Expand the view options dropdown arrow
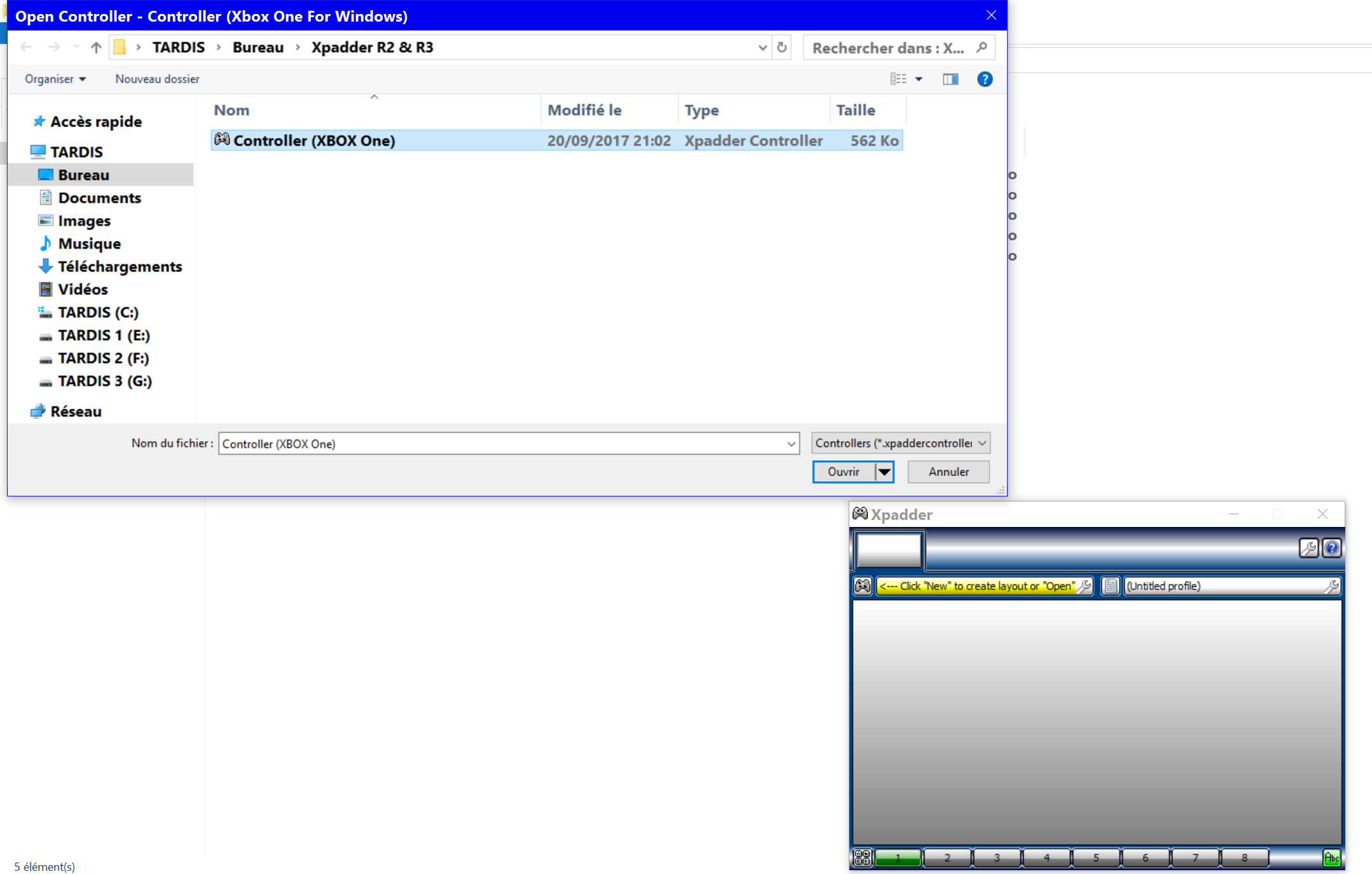Image resolution: width=1372 pixels, height=874 pixels. 919,79
